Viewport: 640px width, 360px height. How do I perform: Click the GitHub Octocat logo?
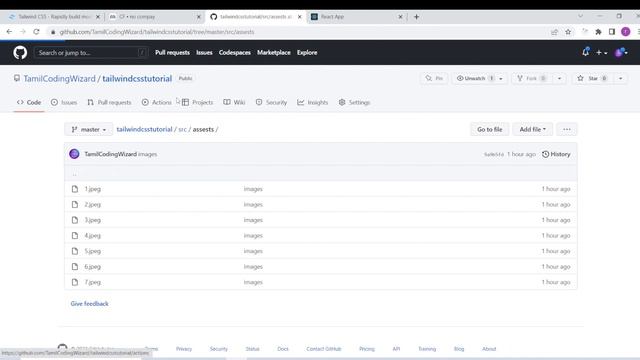point(20,53)
